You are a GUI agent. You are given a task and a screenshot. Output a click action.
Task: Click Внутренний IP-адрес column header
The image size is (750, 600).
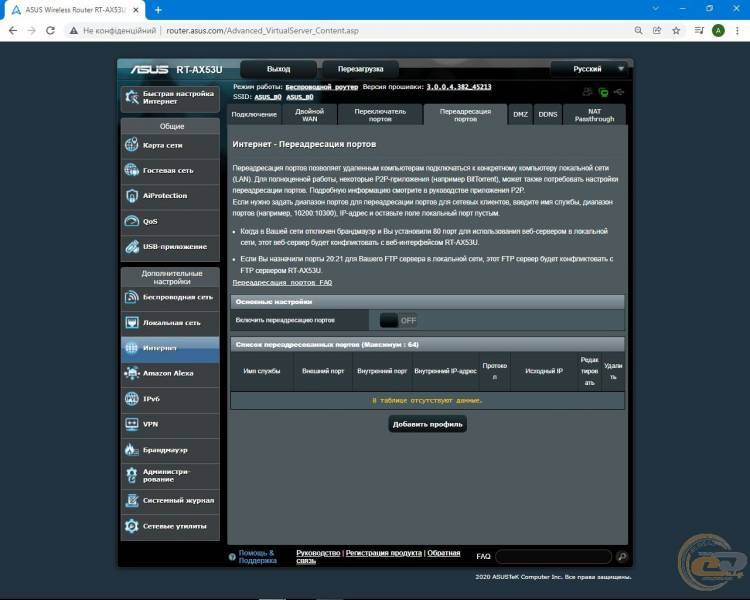click(445, 371)
